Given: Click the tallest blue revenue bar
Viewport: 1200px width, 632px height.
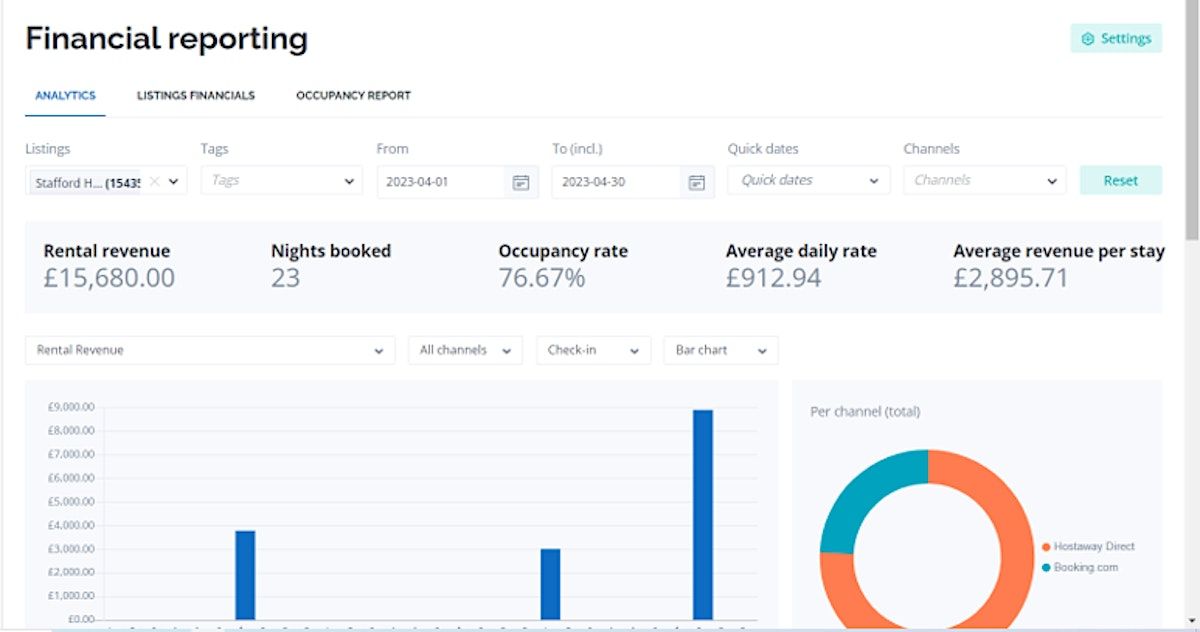Looking at the screenshot, I should (703, 515).
